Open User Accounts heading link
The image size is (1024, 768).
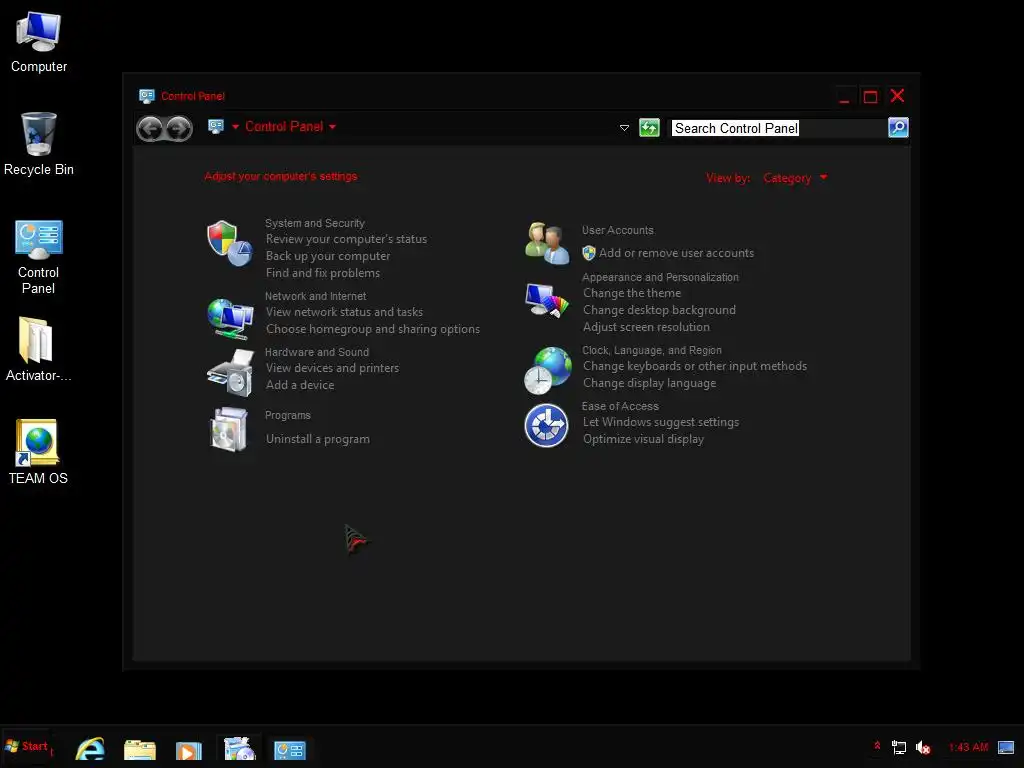618,230
